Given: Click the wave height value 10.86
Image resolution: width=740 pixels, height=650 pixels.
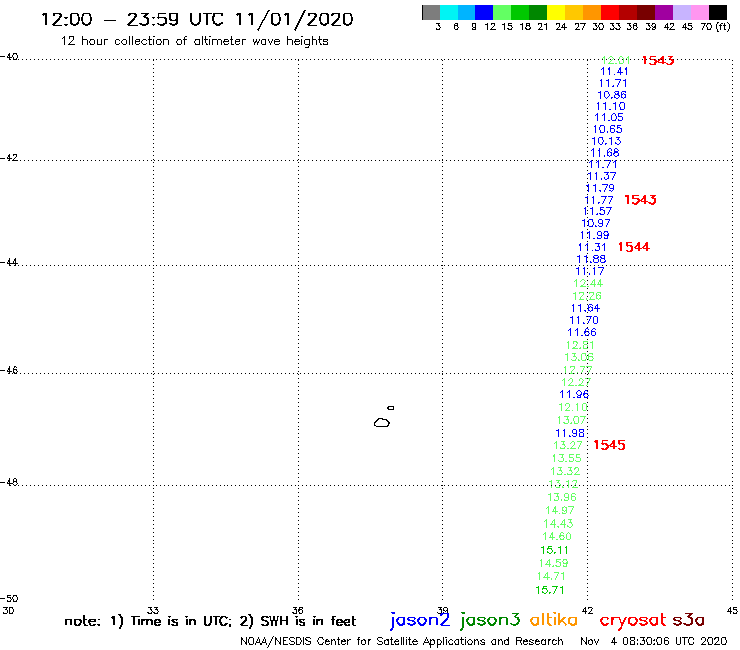Looking at the screenshot, I should (x=612, y=95).
